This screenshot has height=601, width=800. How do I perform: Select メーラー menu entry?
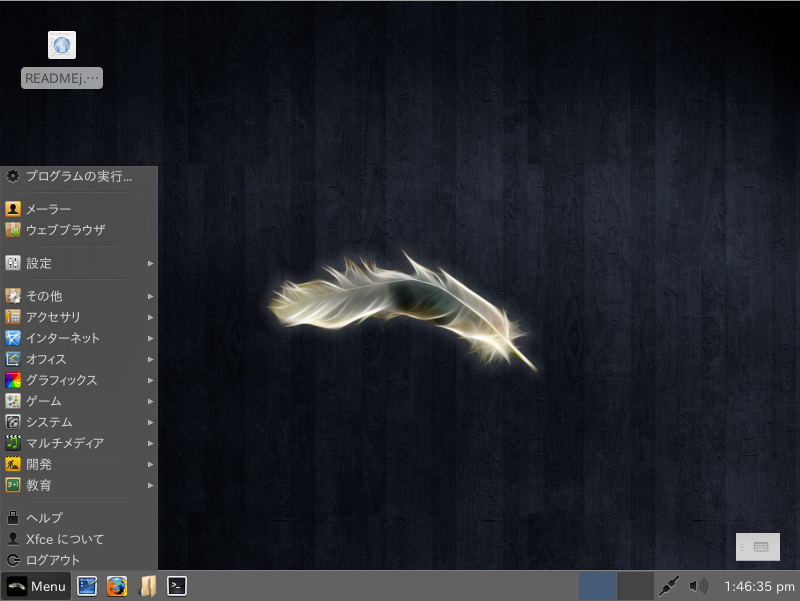pyautogui.click(x=79, y=209)
